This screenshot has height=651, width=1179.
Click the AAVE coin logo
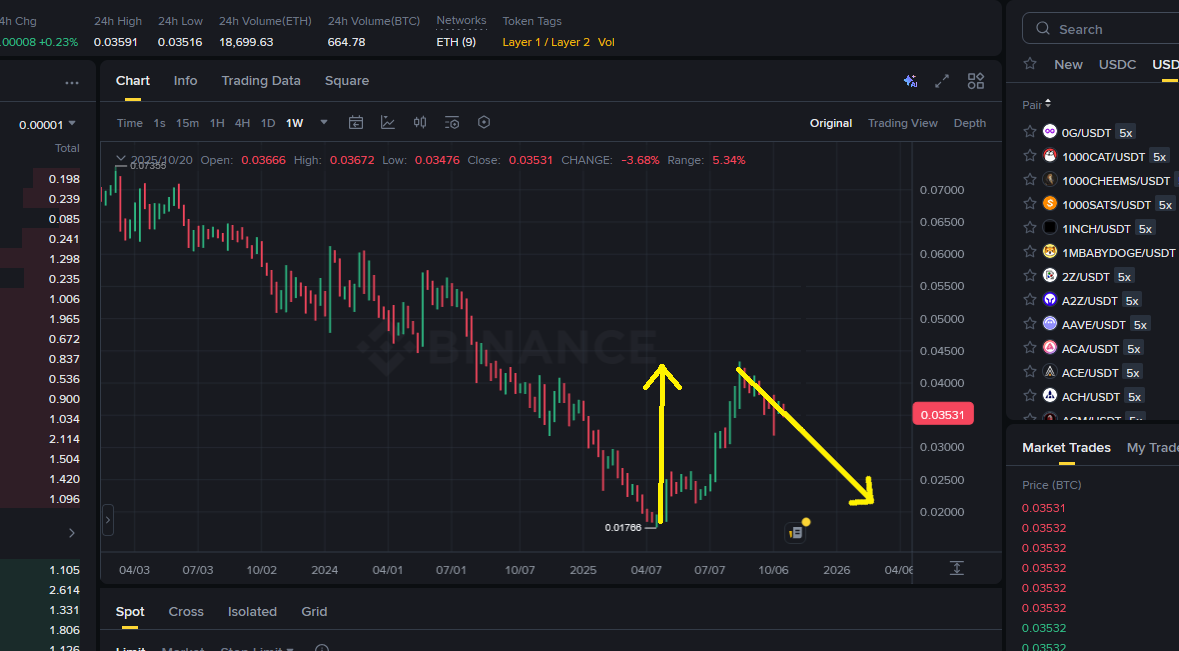coord(1050,324)
